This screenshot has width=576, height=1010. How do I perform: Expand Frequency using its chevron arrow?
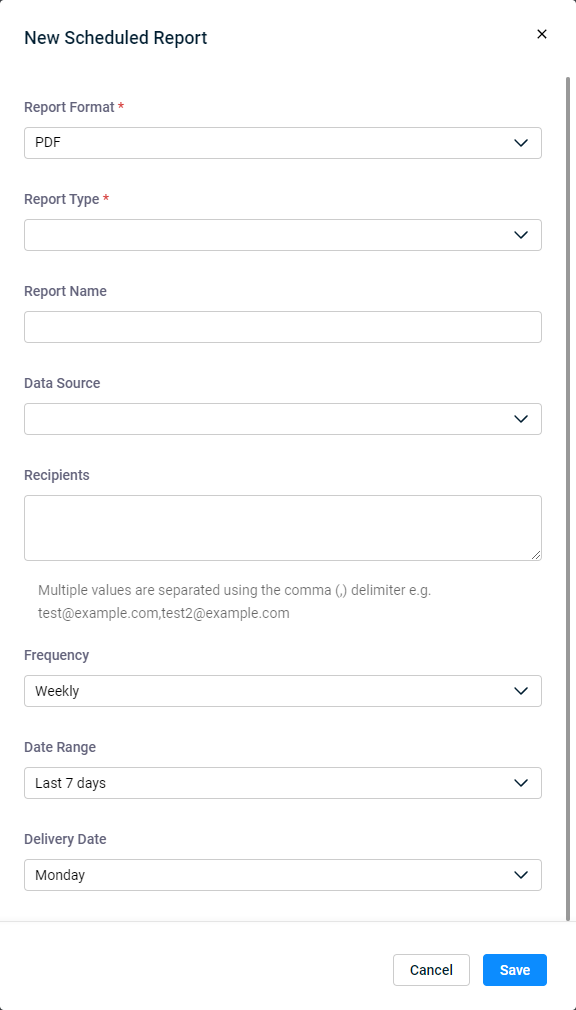(521, 691)
